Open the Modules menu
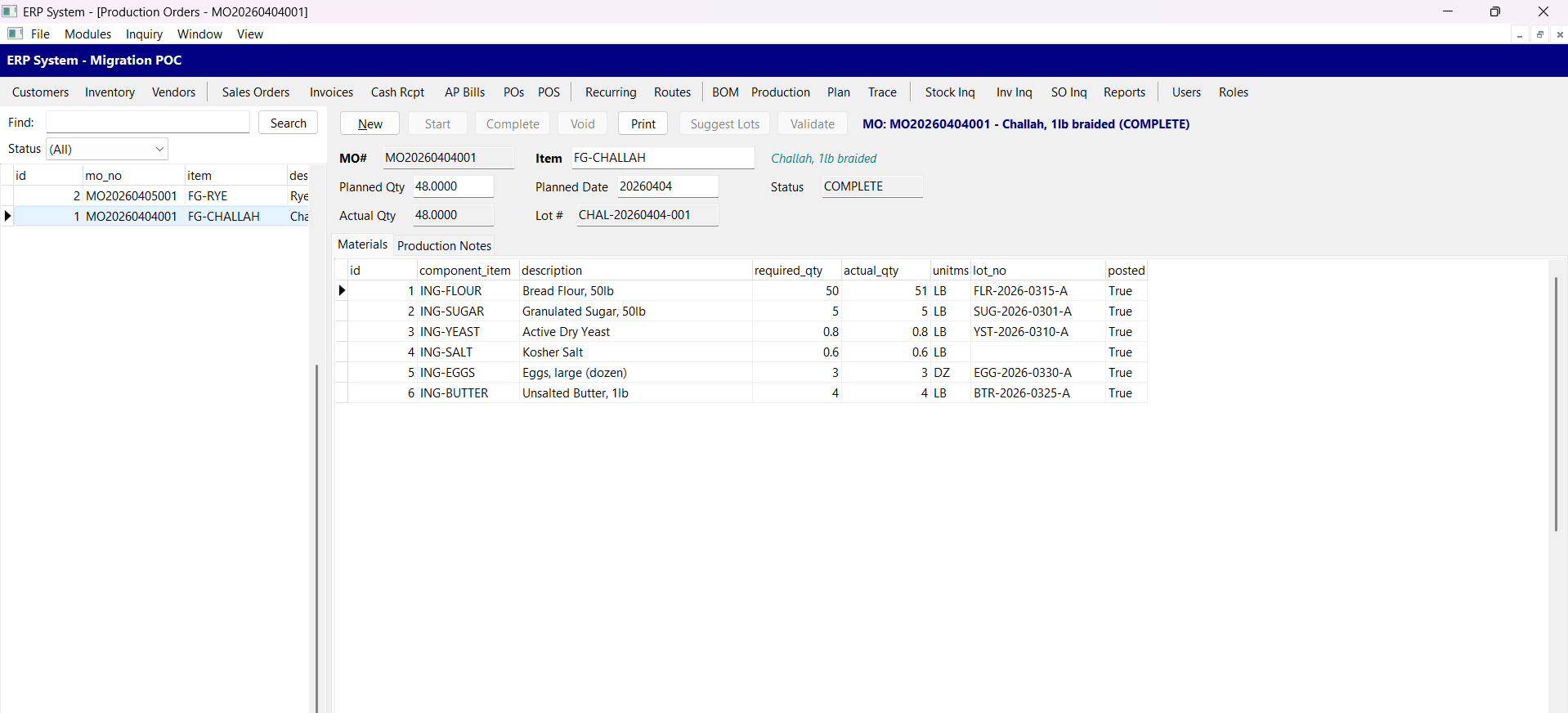 [87, 34]
